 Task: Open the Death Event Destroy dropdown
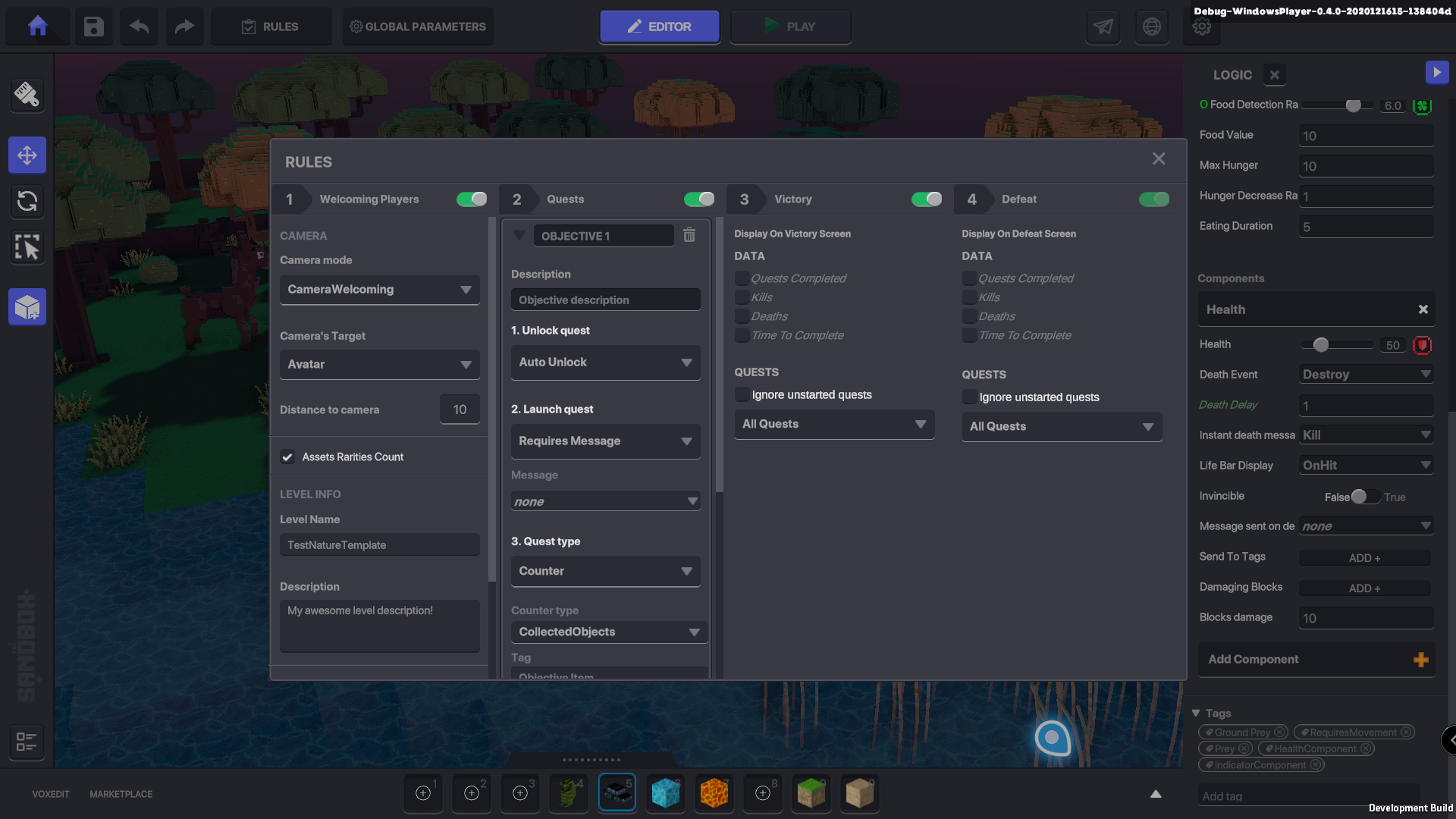[x=1366, y=375]
